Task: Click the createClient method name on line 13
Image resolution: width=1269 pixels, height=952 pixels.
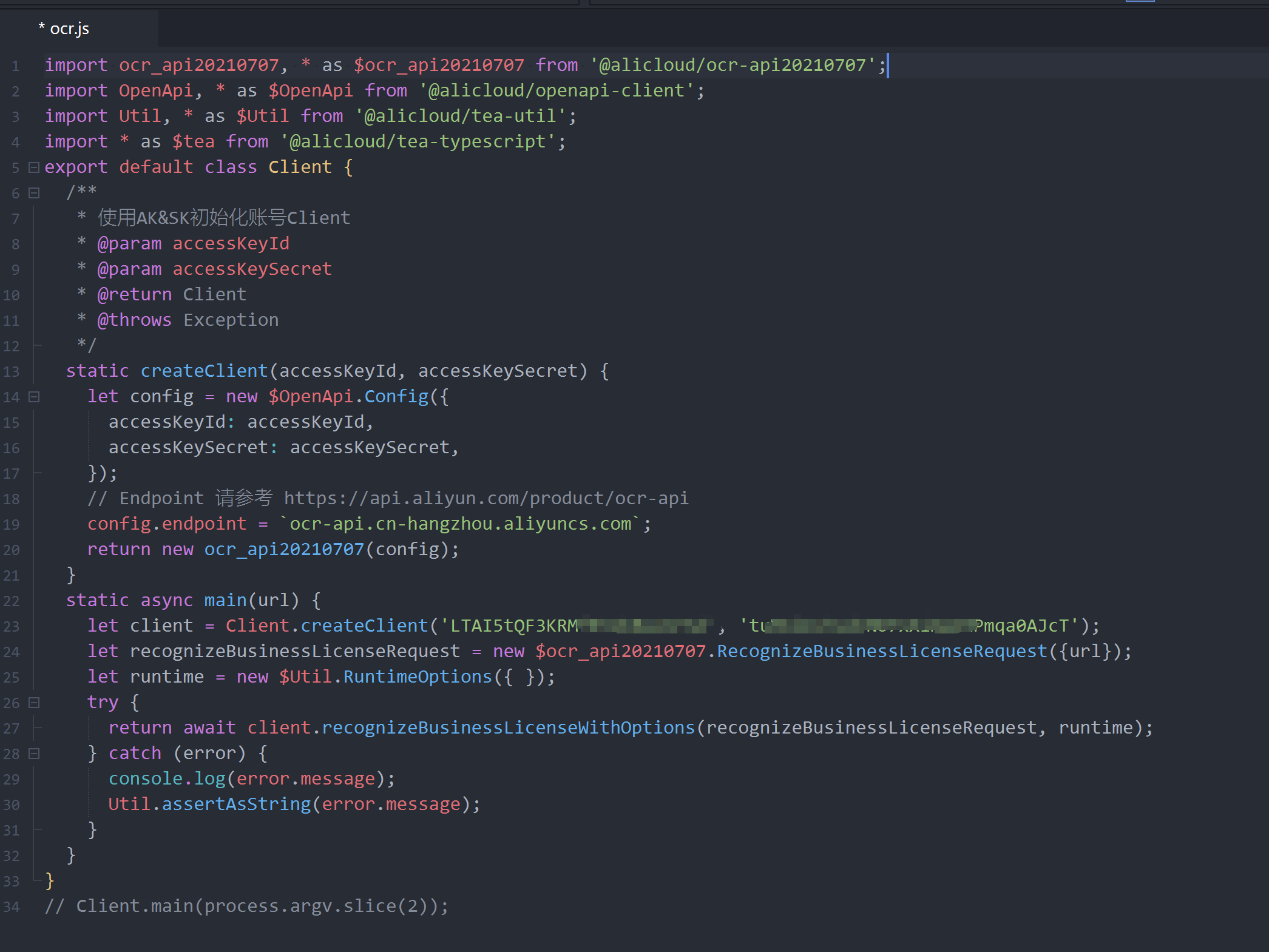Action: (x=204, y=371)
